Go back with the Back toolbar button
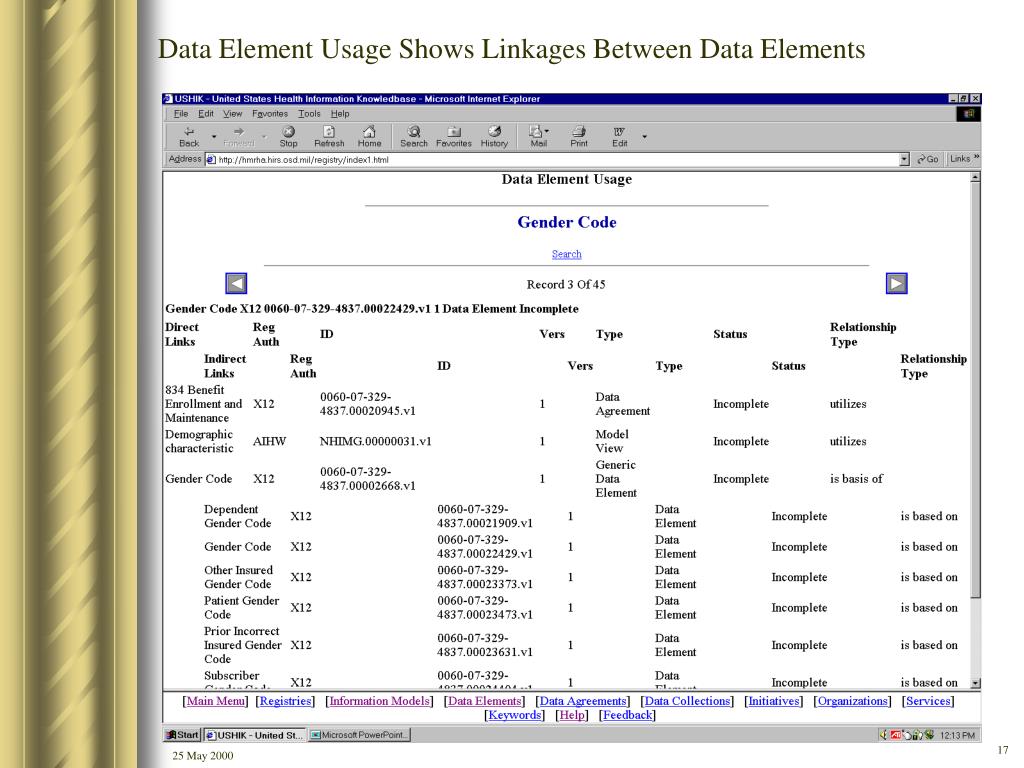1024x768 pixels. pyautogui.click(x=189, y=136)
